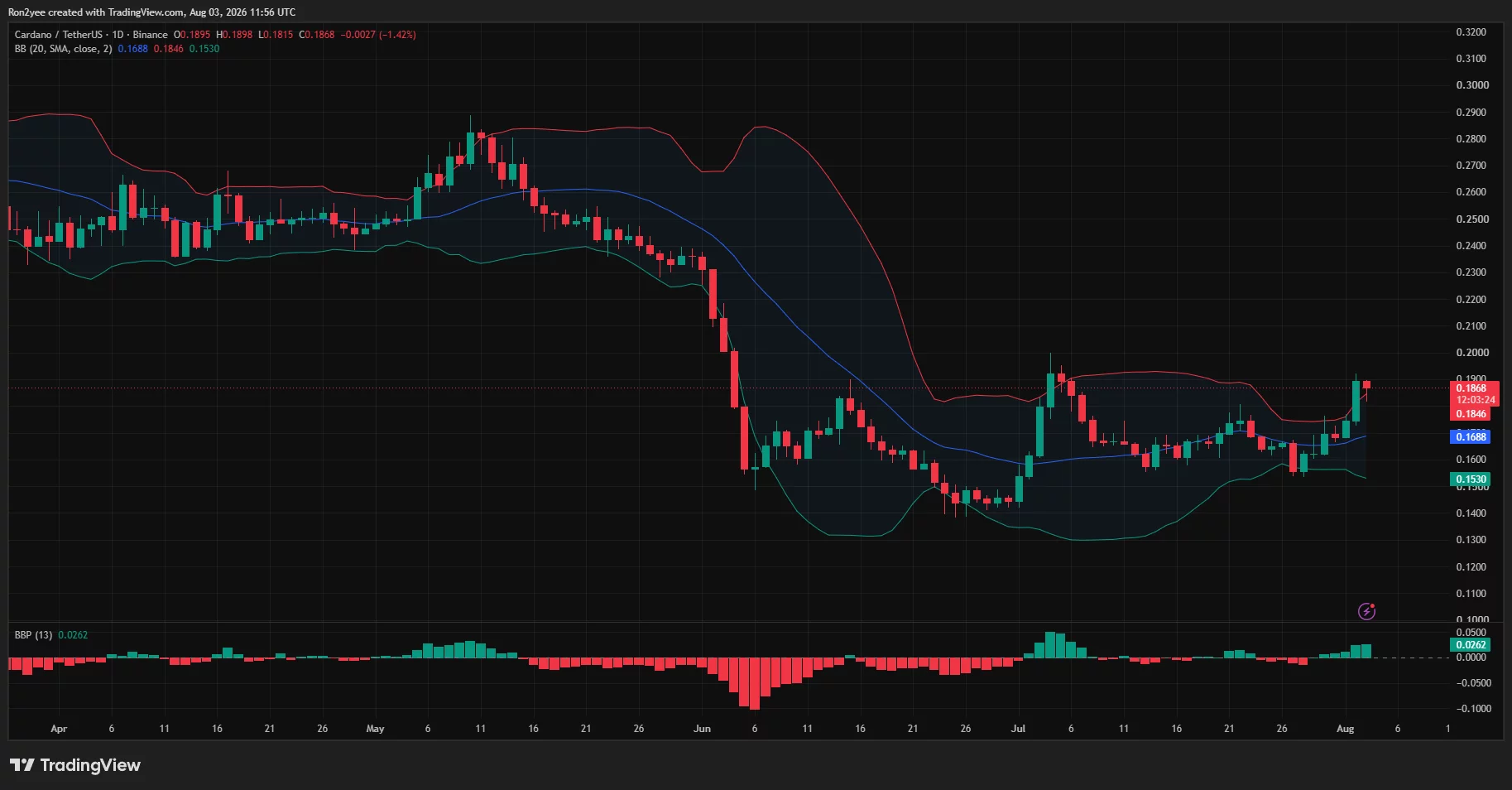1512x790 pixels.
Task: Click the red 0.1846 value in the BB legend
Action: click(x=169, y=49)
